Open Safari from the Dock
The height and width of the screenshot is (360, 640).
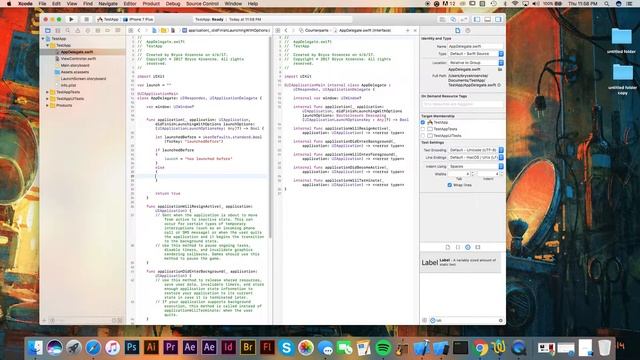click(93, 348)
